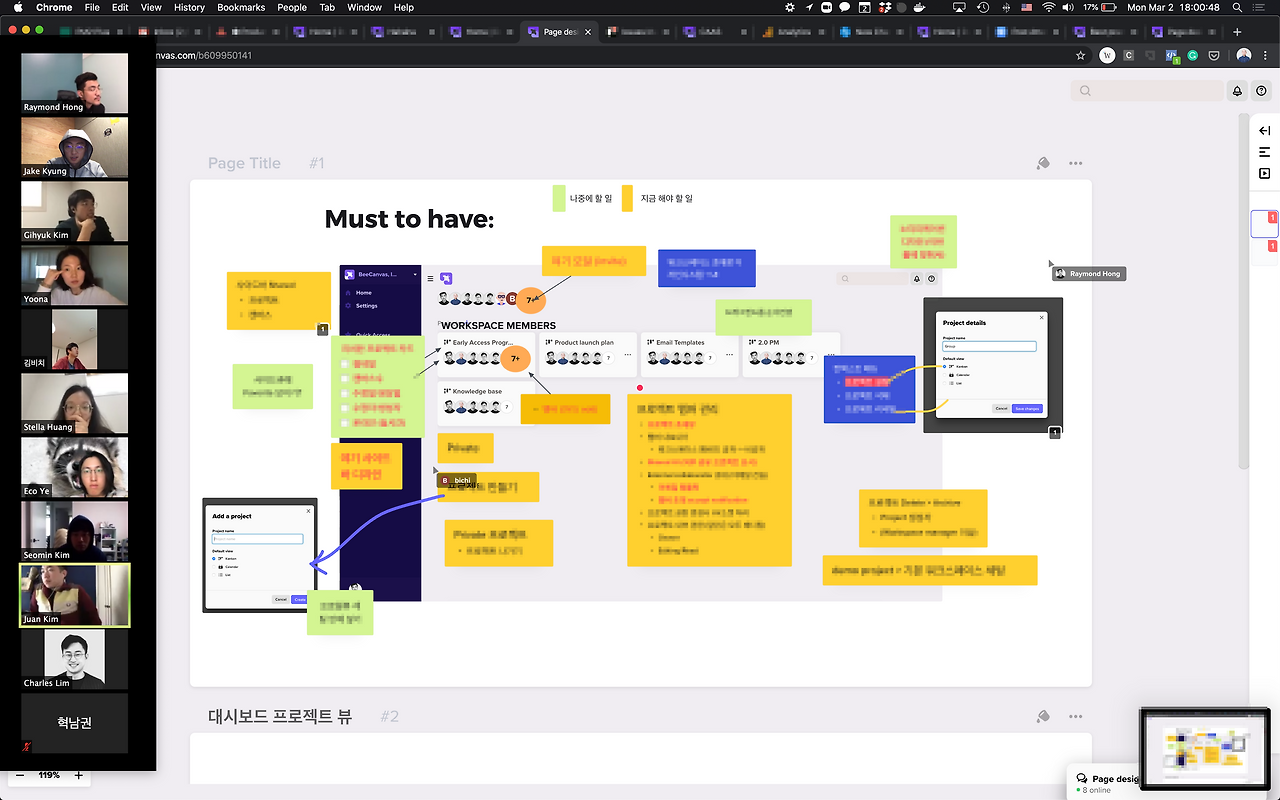This screenshot has height=800, width=1280.
Task: Expand the 119% zoom level control
Action: 49,775
